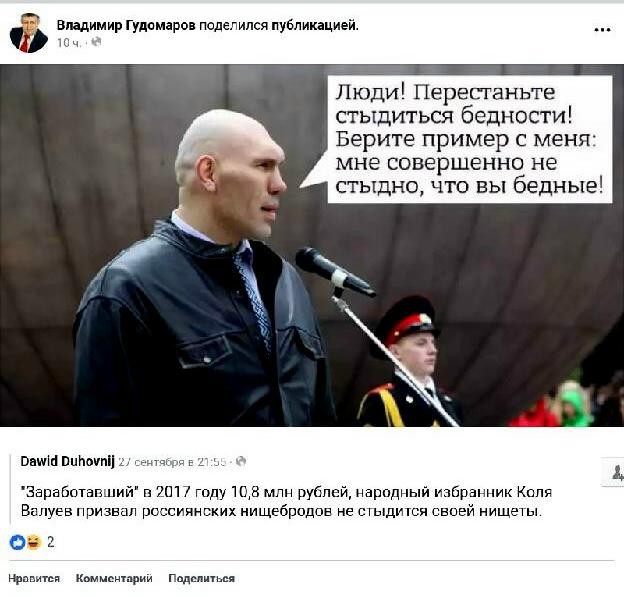
Task: Open the three-dot post options menu
Action: [602, 30]
